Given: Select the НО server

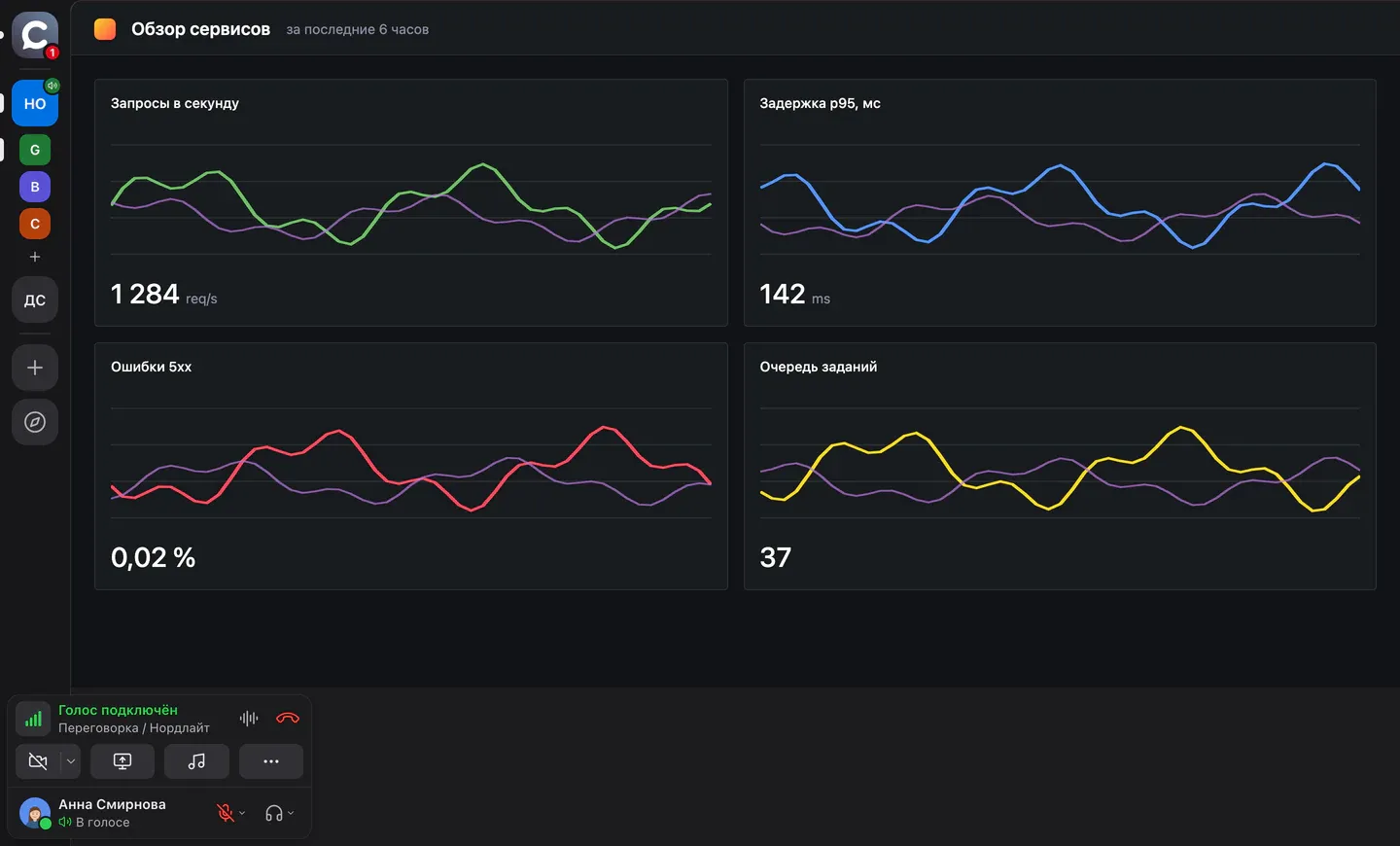Looking at the screenshot, I should coord(35,103).
